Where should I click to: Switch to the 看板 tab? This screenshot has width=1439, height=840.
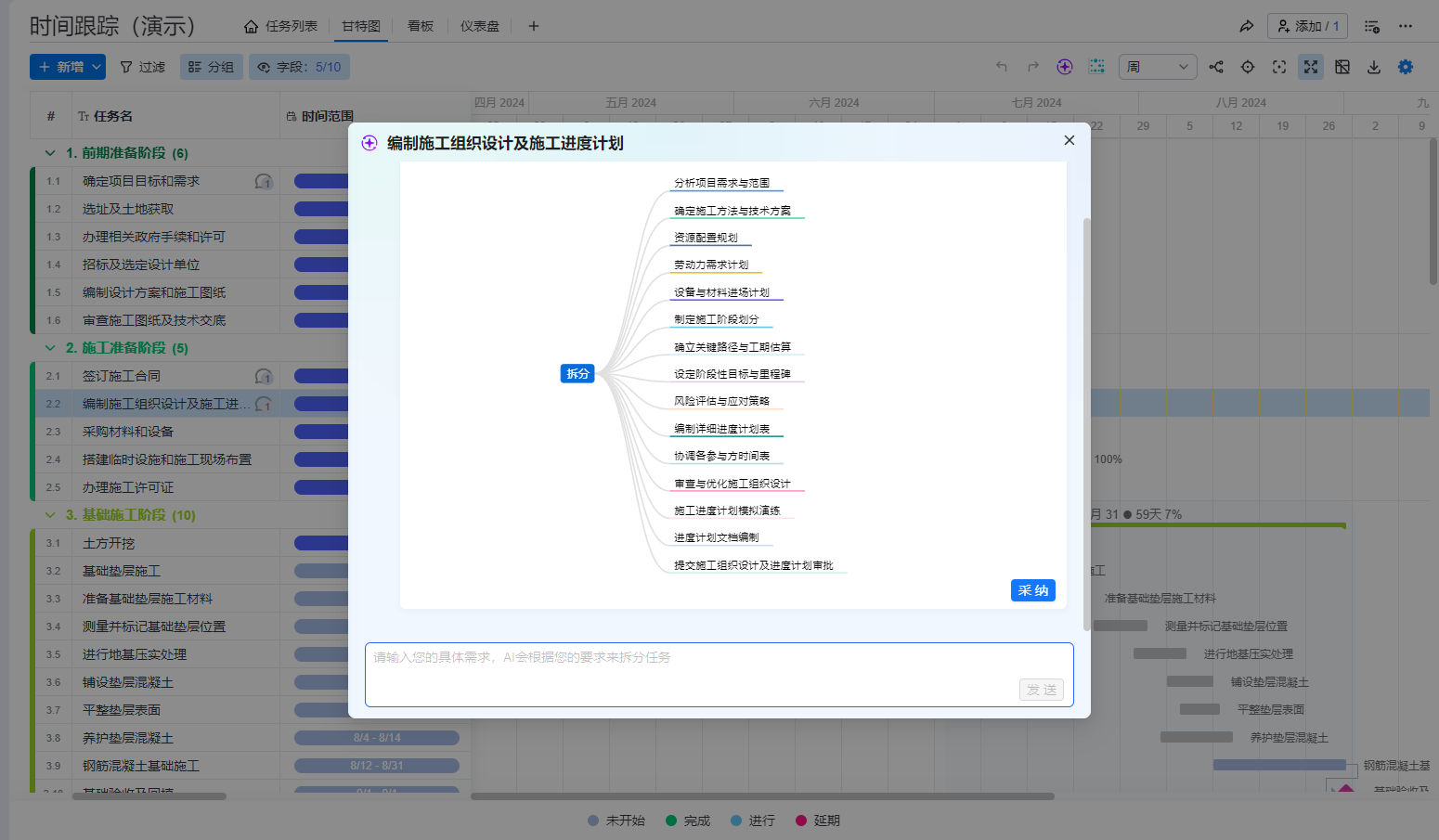(421, 26)
